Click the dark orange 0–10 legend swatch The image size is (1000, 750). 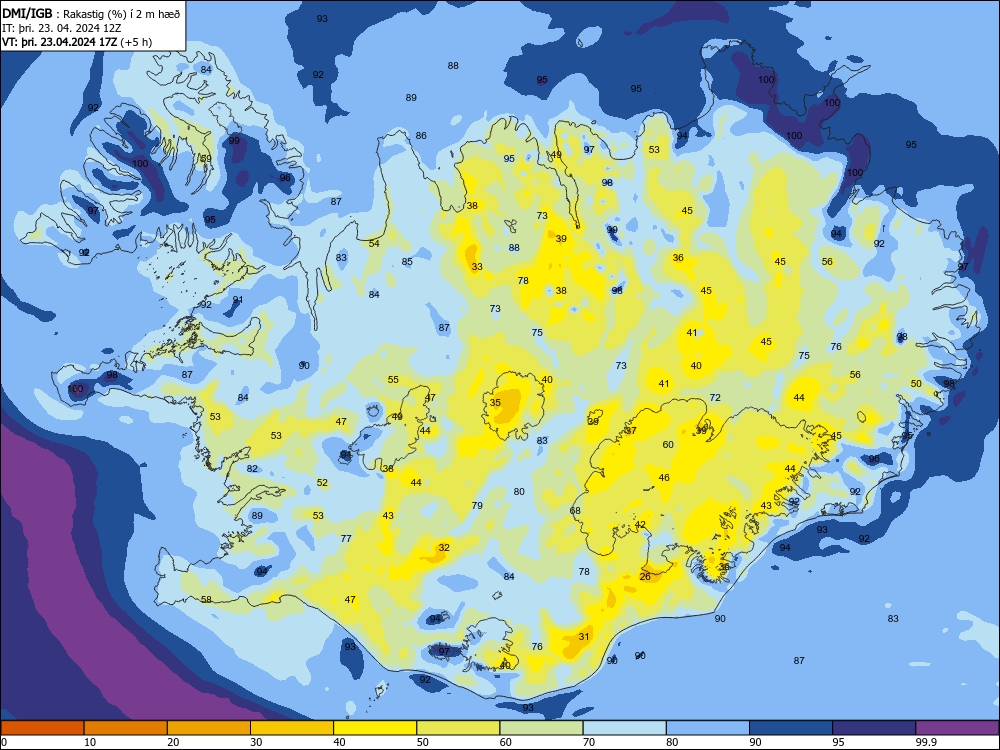[x=42, y=728]
